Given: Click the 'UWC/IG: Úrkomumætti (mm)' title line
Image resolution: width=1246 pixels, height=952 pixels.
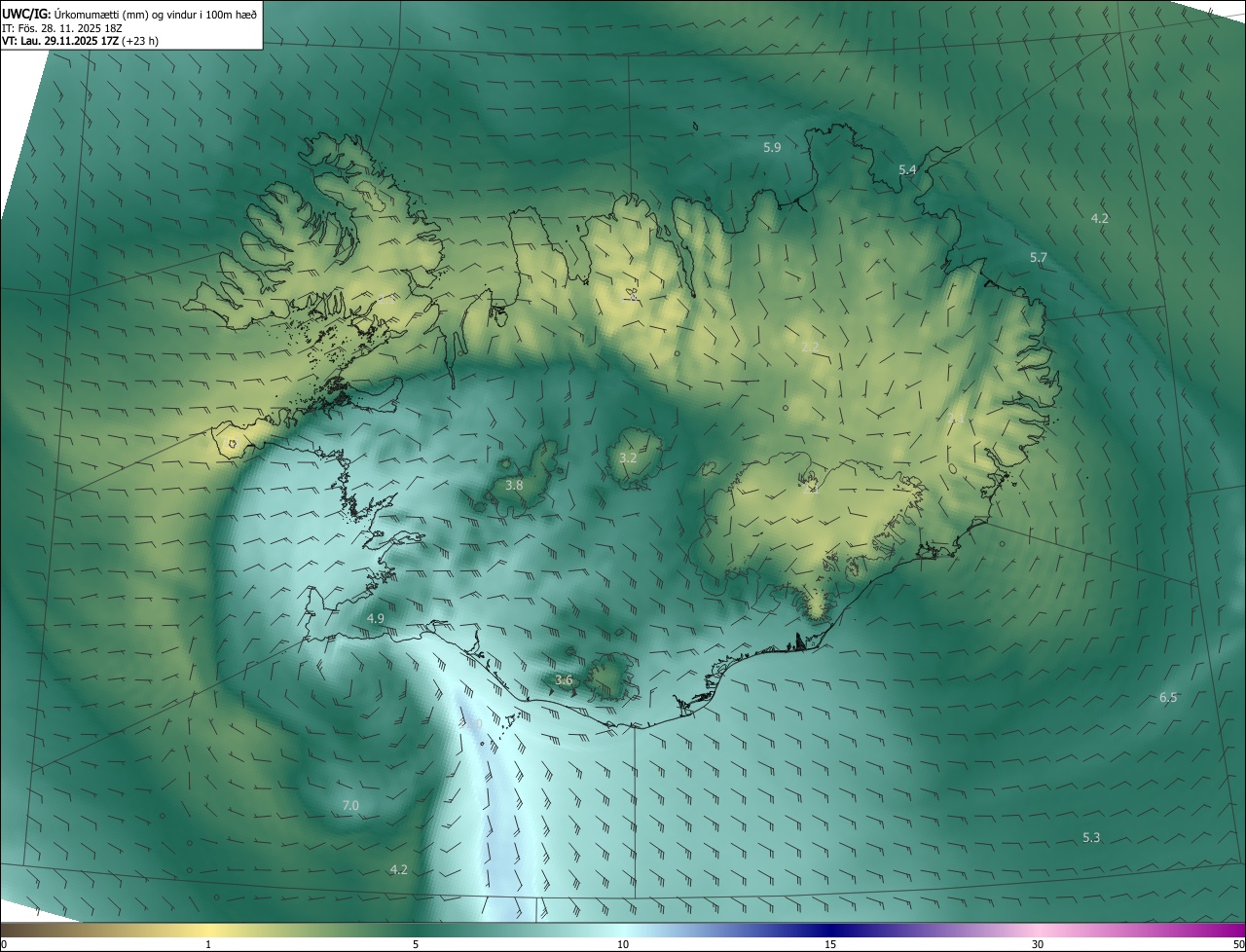Looking at the screenshot, I should pyautogui.click(x=129, y=14).
